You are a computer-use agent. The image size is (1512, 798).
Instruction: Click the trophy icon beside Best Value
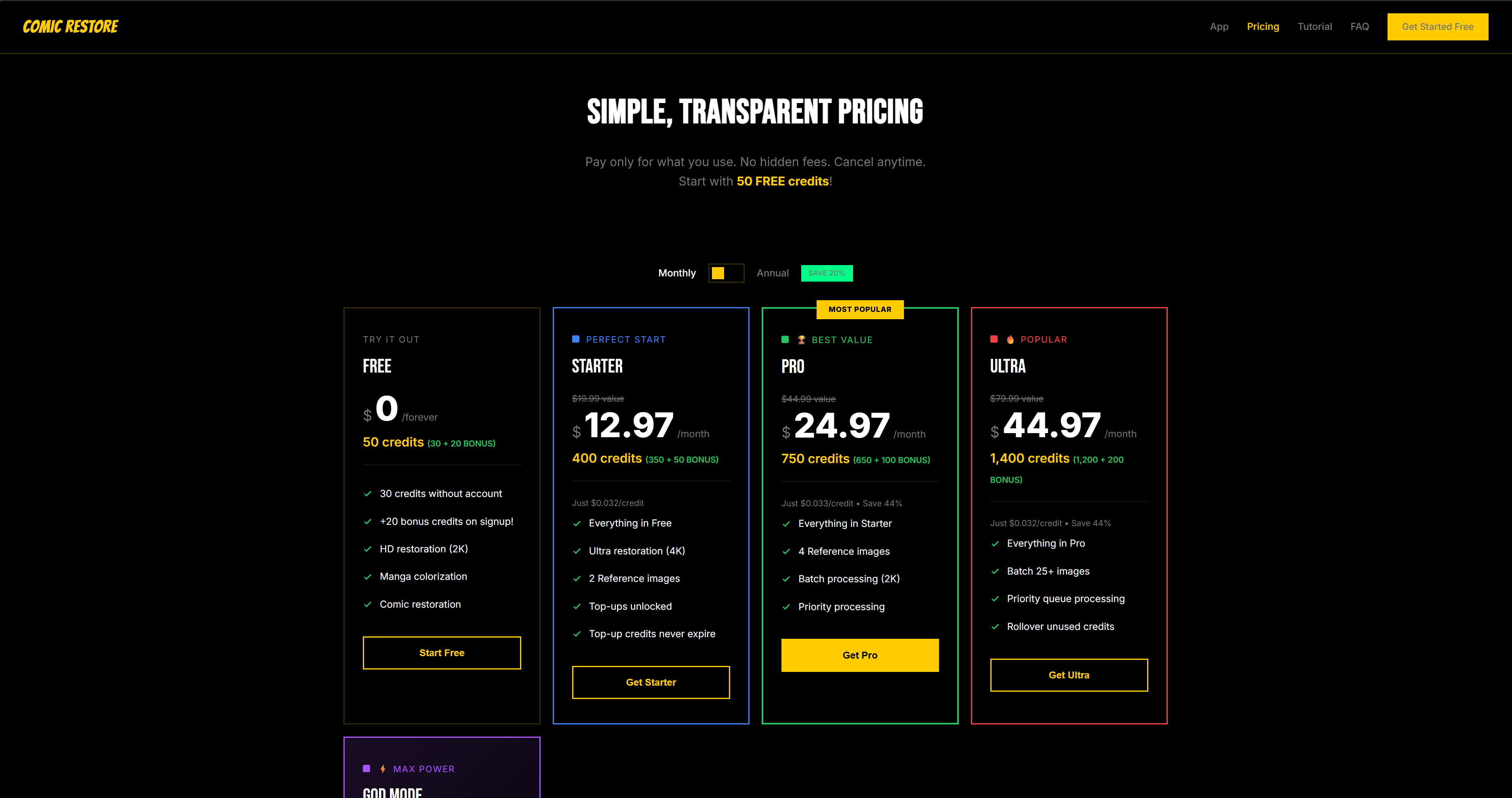(801, 340)
